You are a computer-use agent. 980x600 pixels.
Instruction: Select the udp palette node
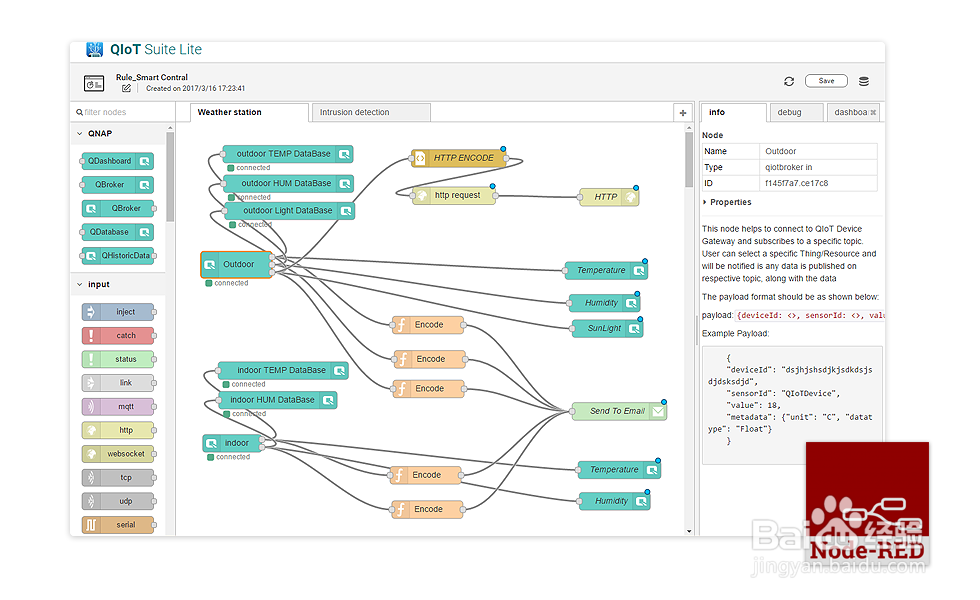(118, 501)
